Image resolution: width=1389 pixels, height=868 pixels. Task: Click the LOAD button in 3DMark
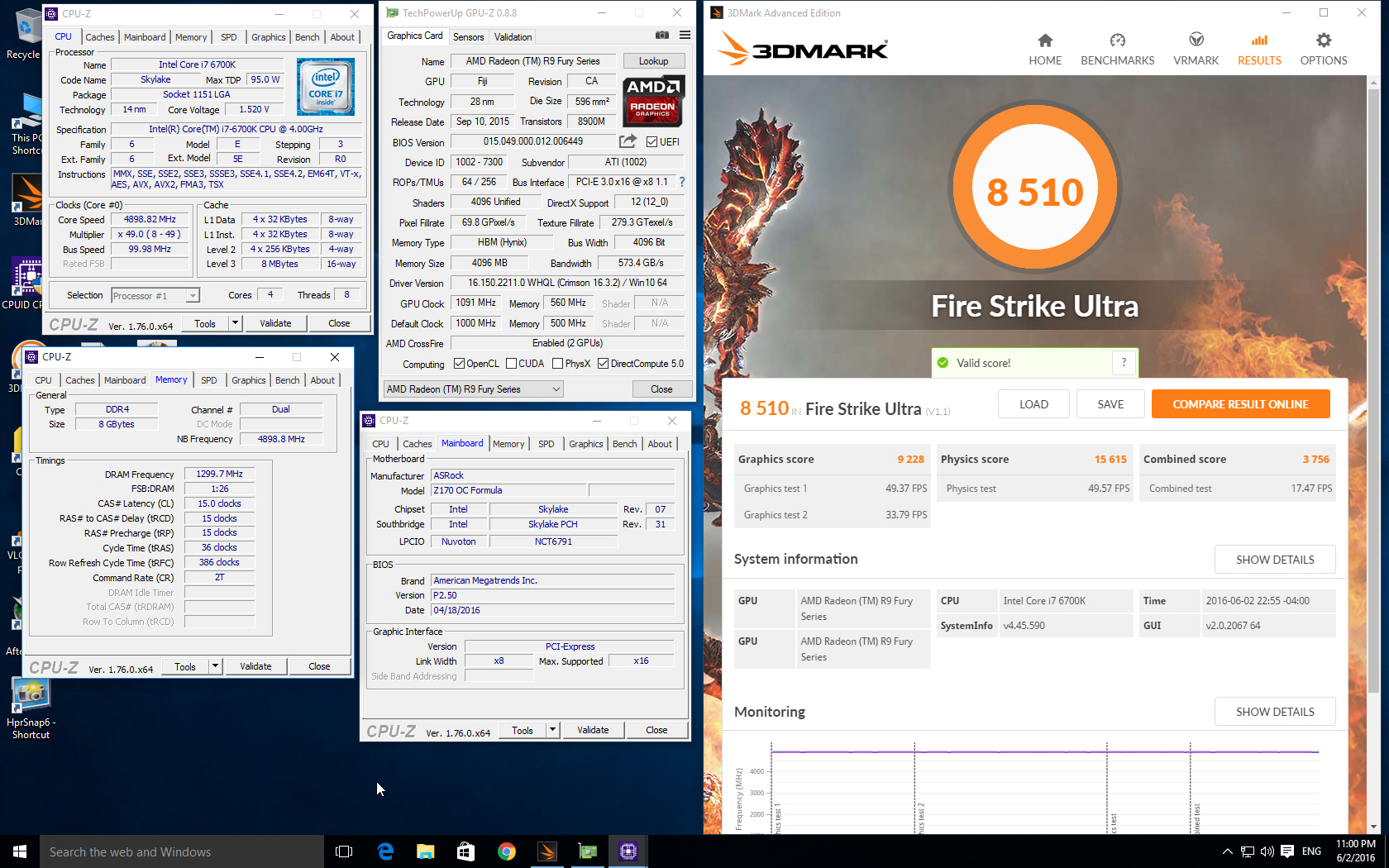[x=1033, y=404]
